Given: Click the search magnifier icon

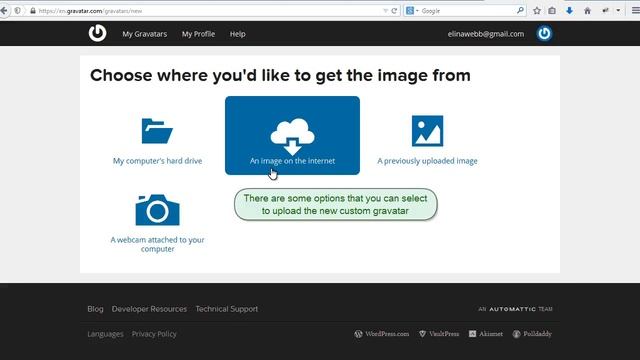Looking at the screenshot, I should (520, 11).
